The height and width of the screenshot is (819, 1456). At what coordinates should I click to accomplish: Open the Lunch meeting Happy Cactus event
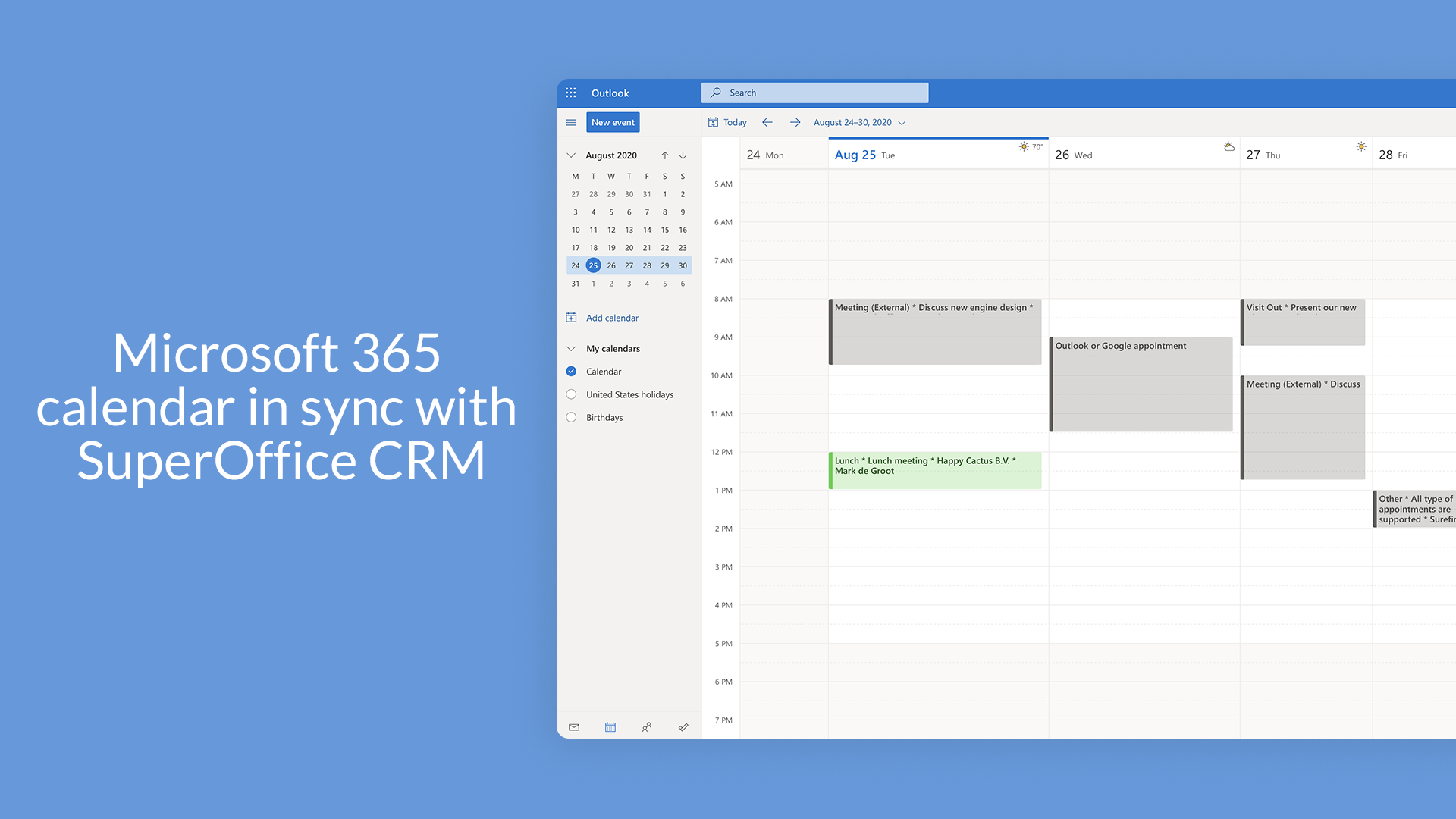point(935,470)
